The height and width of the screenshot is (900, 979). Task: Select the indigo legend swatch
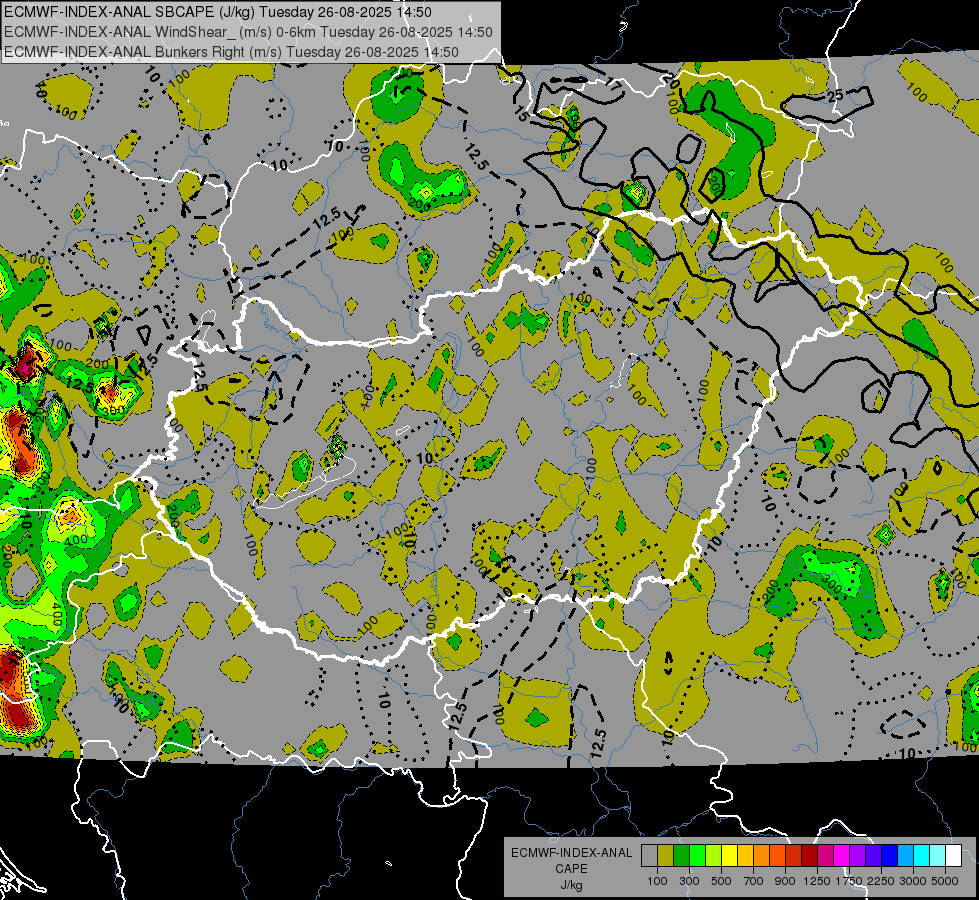pyautogui.click(x=873, y=856)
